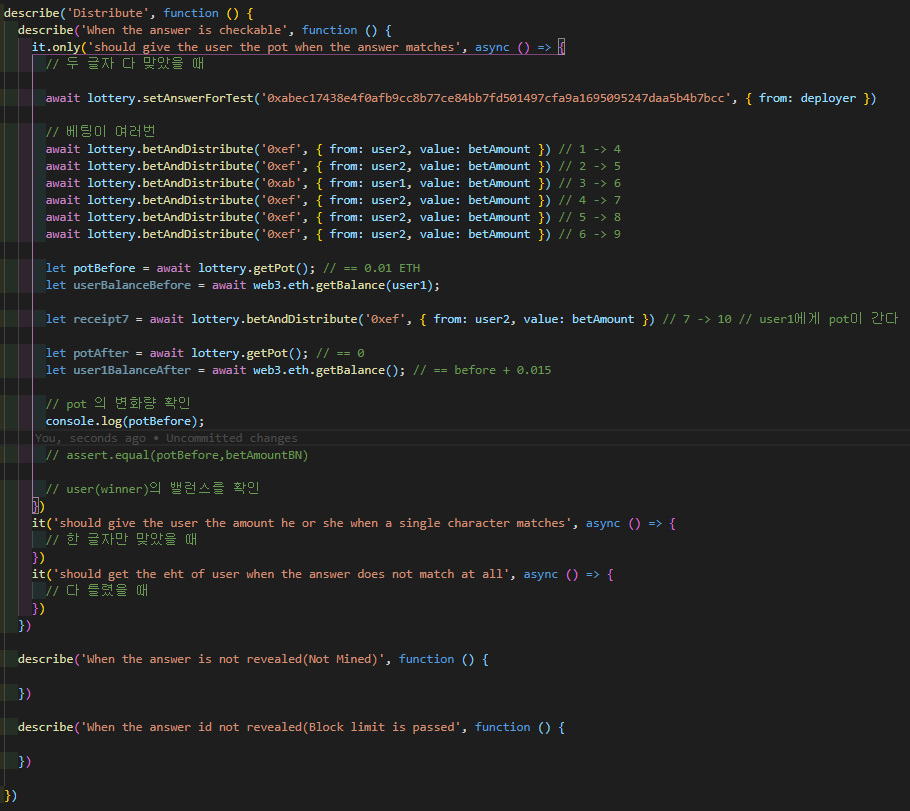Click the receipt7 variable name
Image resolution: width=910 pixels, height=811 pixels.
coord(101,319)
